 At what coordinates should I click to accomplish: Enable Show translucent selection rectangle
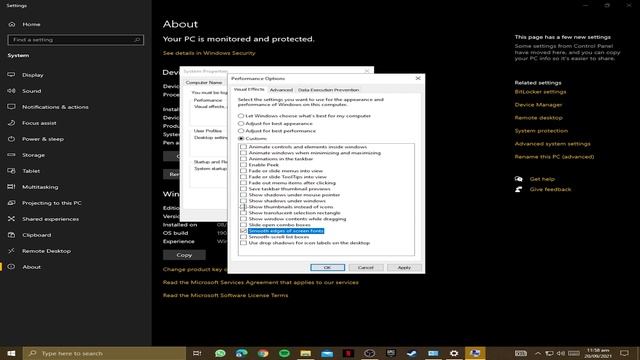tap(244, 213)
